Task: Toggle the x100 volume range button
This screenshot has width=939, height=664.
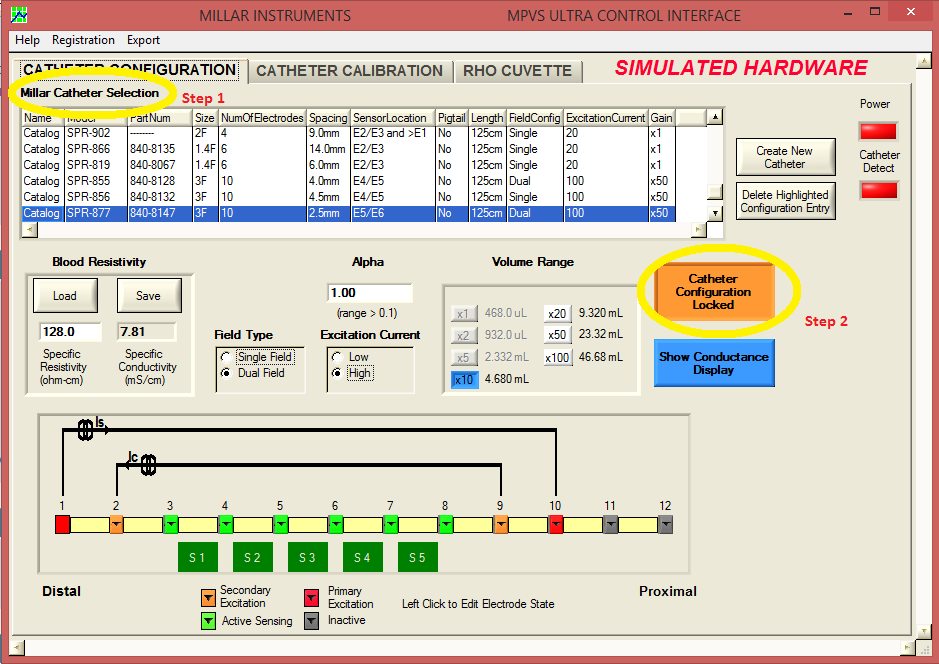Action: (x=558, y=357)
